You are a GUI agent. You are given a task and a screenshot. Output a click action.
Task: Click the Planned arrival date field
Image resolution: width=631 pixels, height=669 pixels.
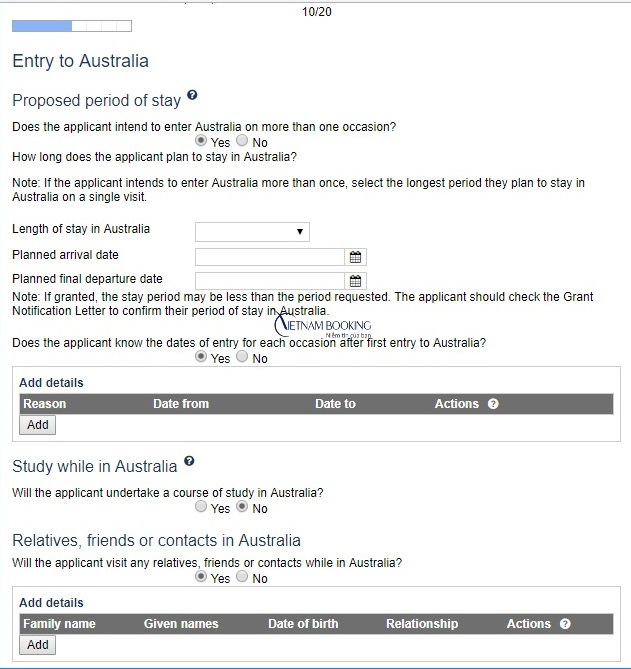pos(270,256)
